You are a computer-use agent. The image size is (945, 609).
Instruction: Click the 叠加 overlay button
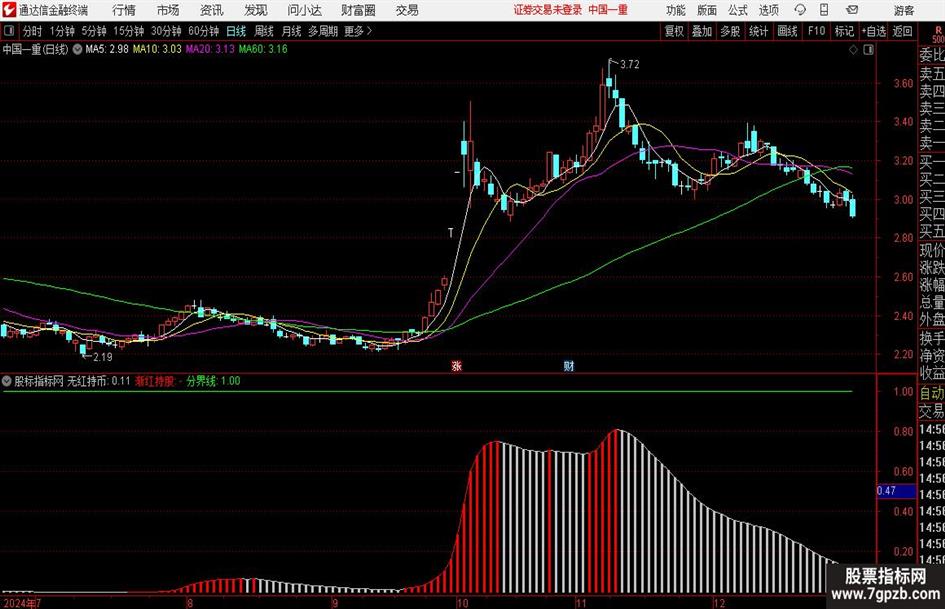coord(702,31)
